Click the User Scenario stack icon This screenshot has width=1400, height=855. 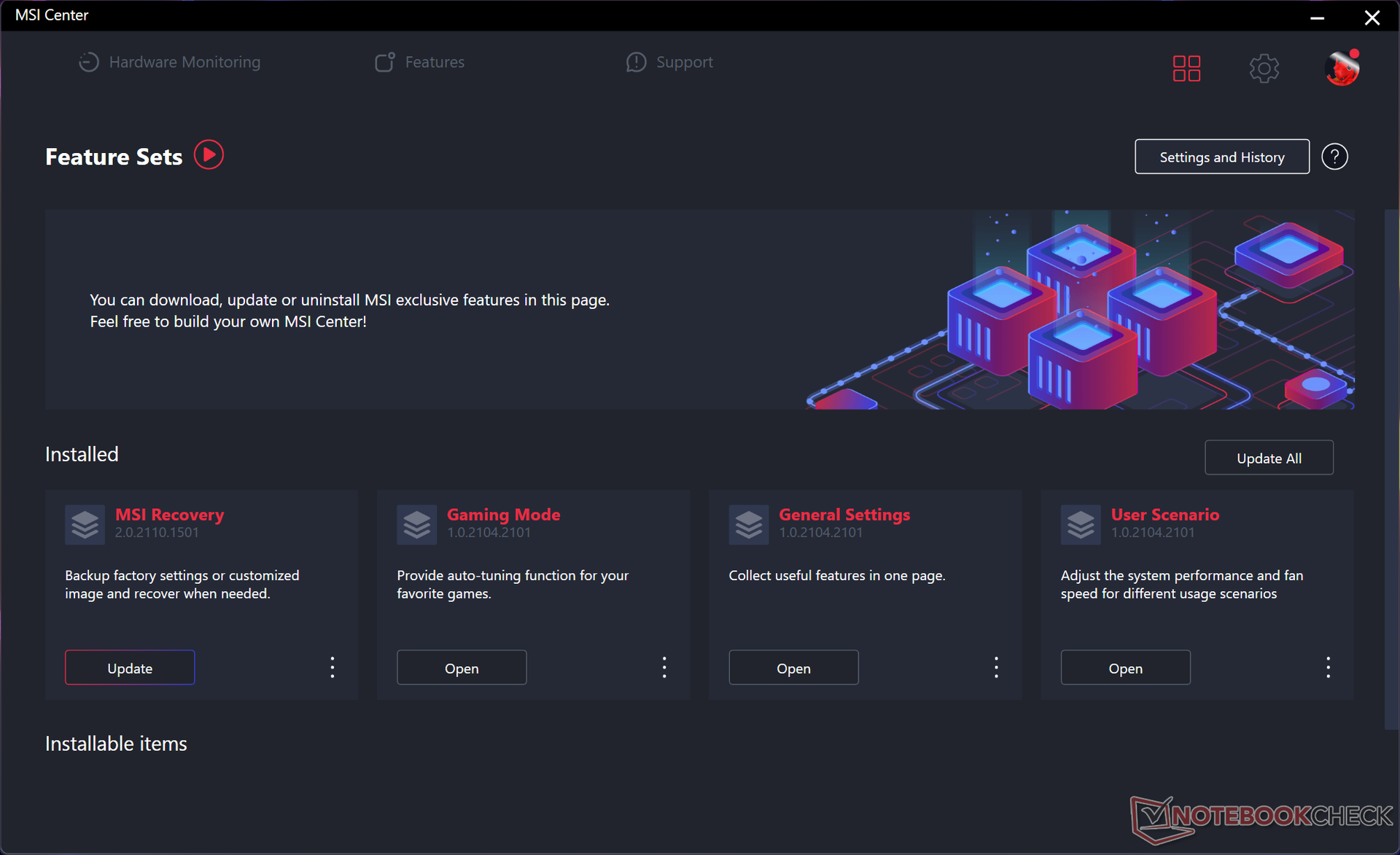pos(1080,524)
